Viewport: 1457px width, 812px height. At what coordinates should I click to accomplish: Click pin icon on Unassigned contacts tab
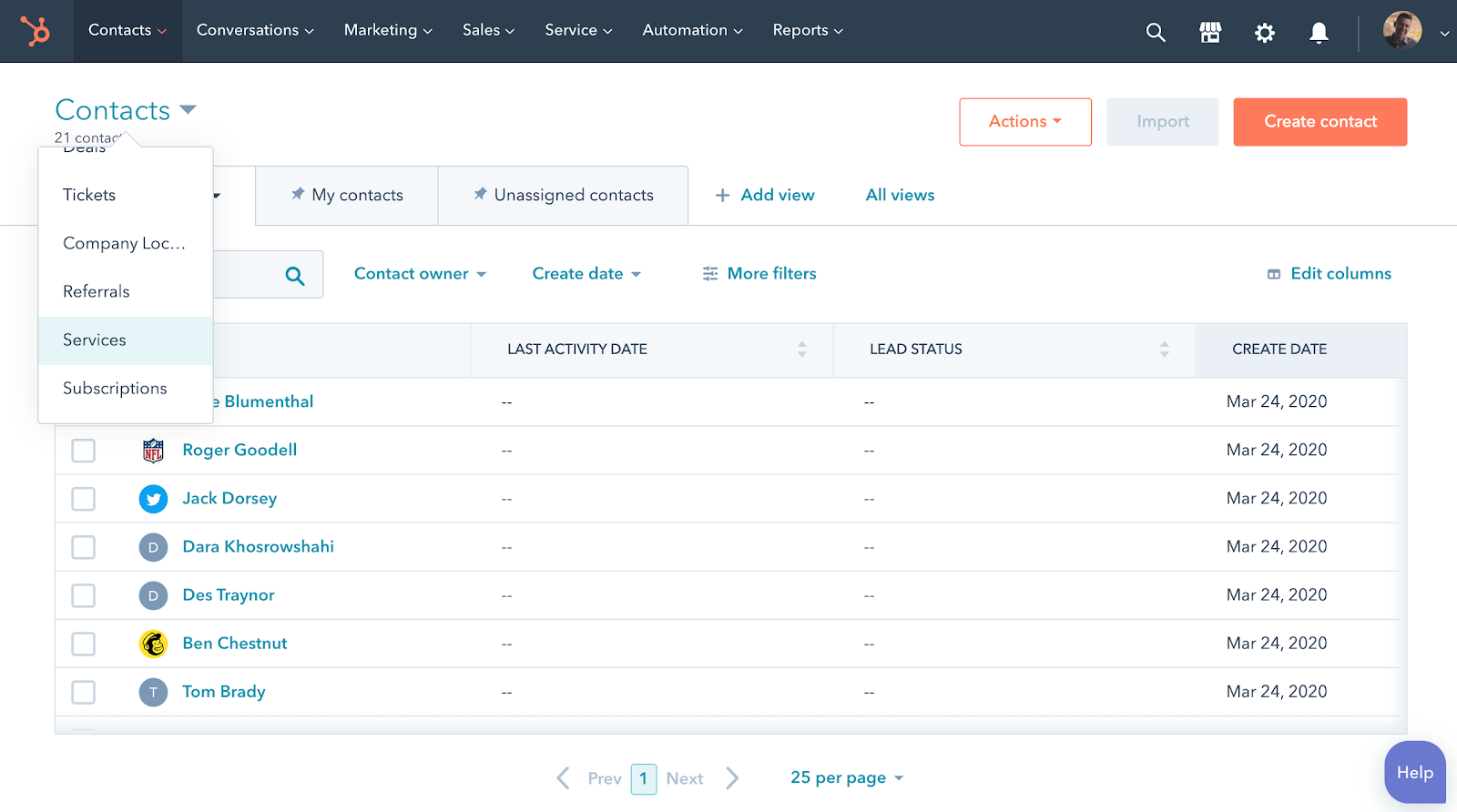(480, 194)
